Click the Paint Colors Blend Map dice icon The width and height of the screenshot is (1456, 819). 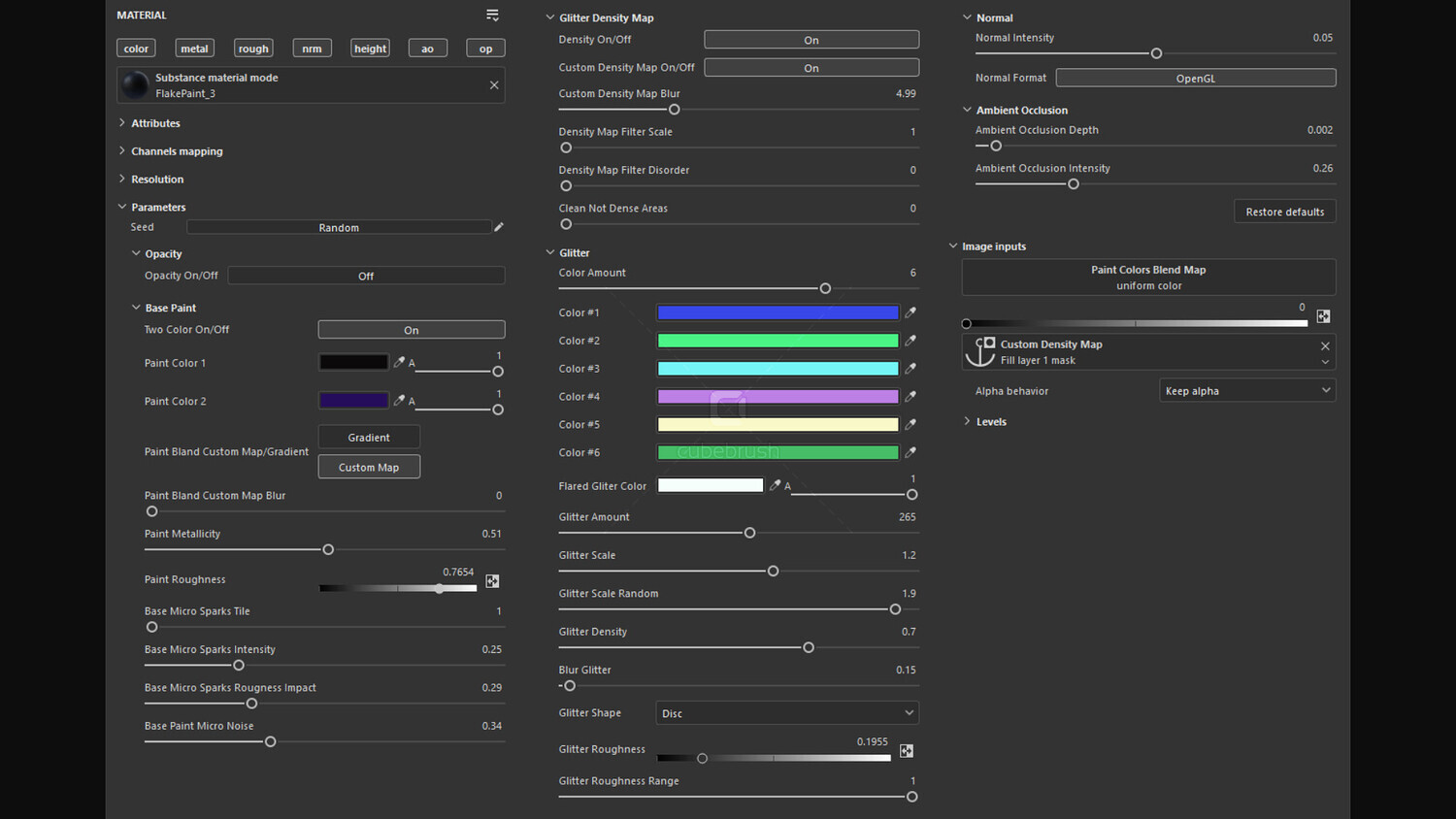pyautogui.click(x=1323, y=316)
